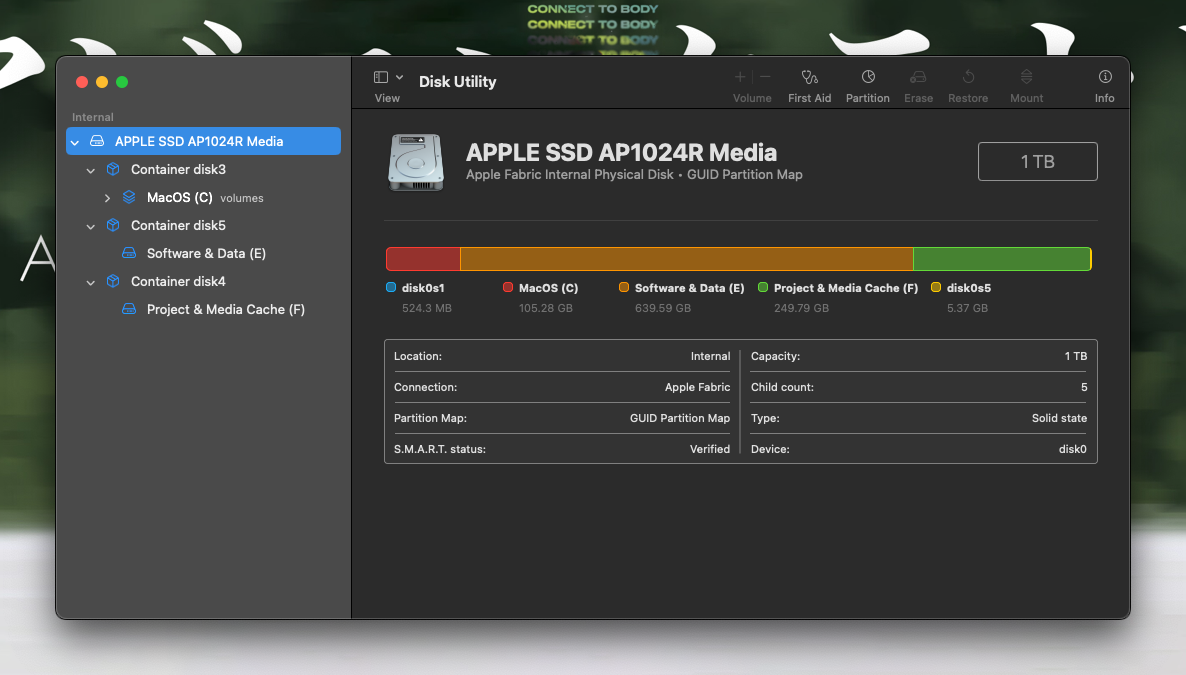Click the disk0s5 legend swatch

pyautogui.click(x=937, y=287)
